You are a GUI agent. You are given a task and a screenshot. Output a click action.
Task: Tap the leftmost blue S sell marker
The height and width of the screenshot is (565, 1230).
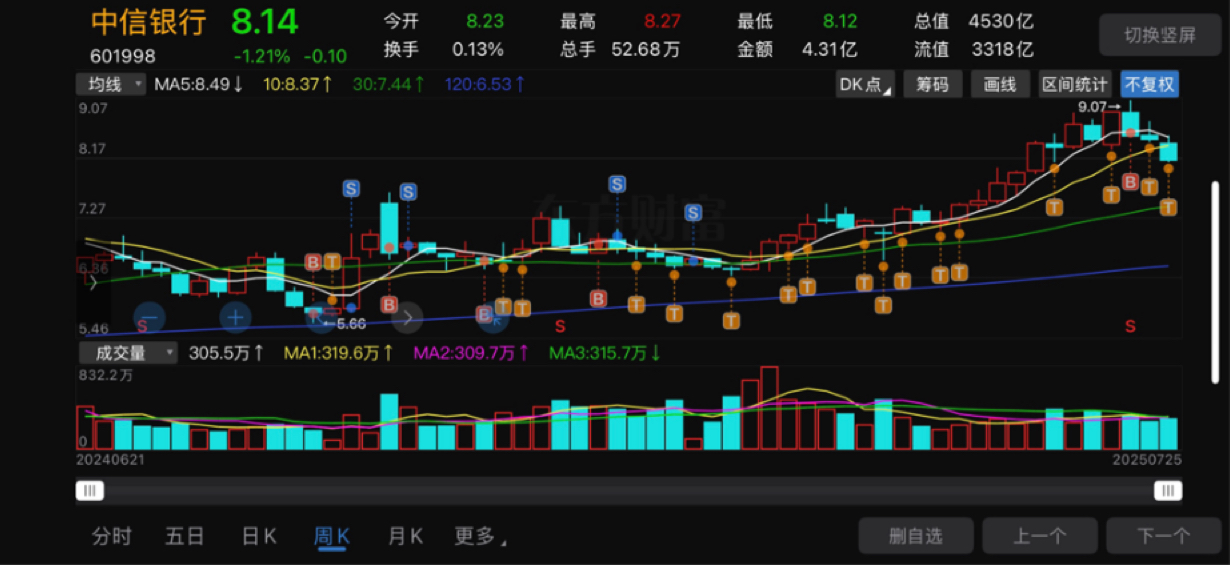point(351,188)
